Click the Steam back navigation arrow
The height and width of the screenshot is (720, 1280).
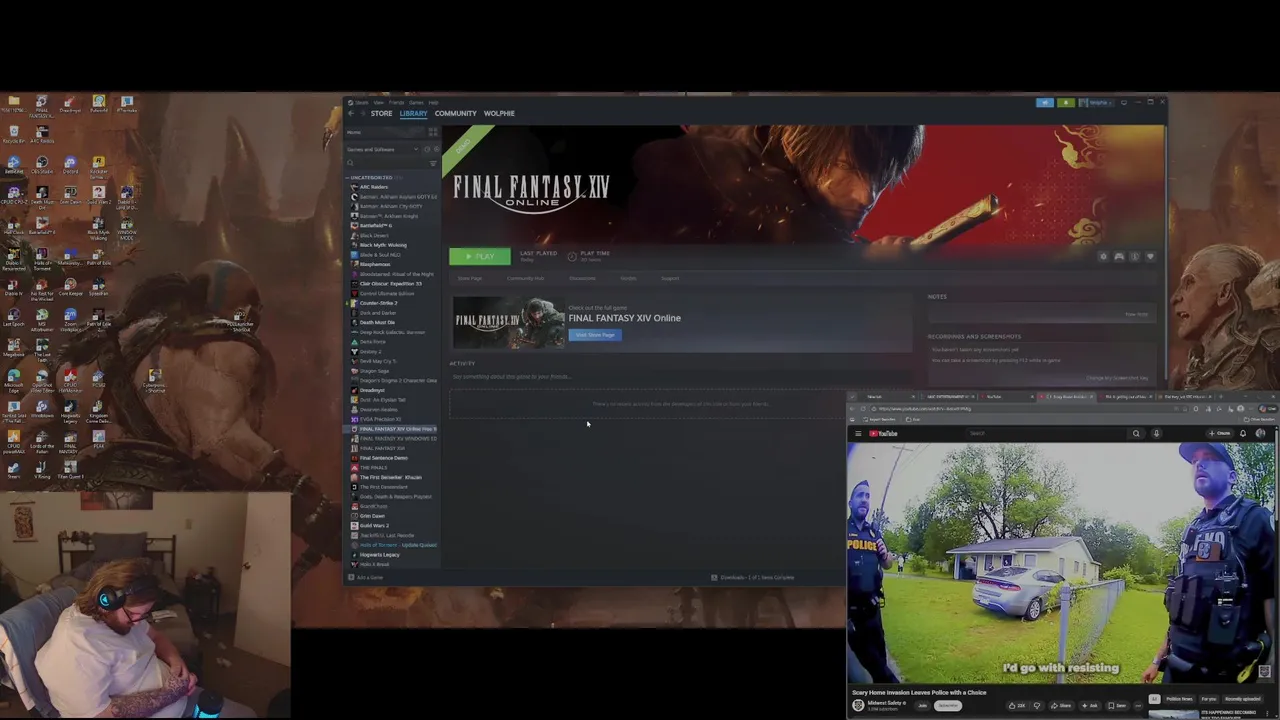(351, 113)
